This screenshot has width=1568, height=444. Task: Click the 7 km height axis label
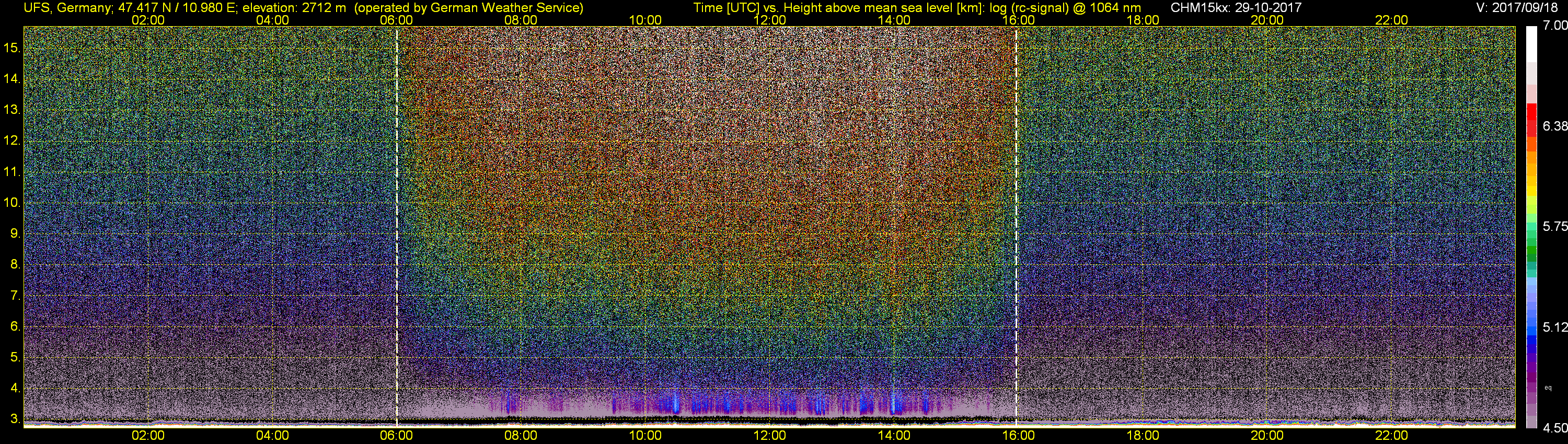15,296
